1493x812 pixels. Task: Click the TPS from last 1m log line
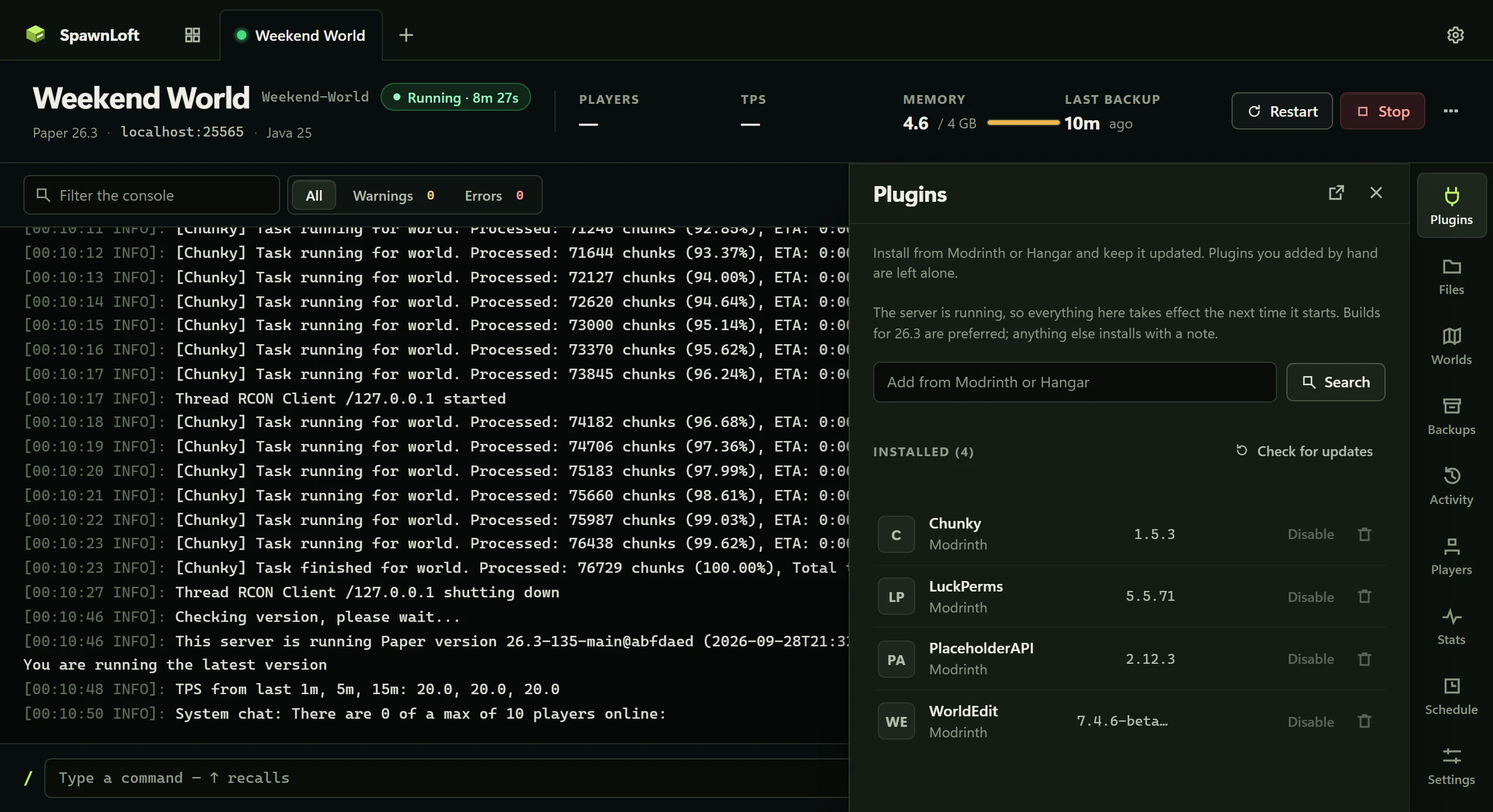(x=292, y=689)
